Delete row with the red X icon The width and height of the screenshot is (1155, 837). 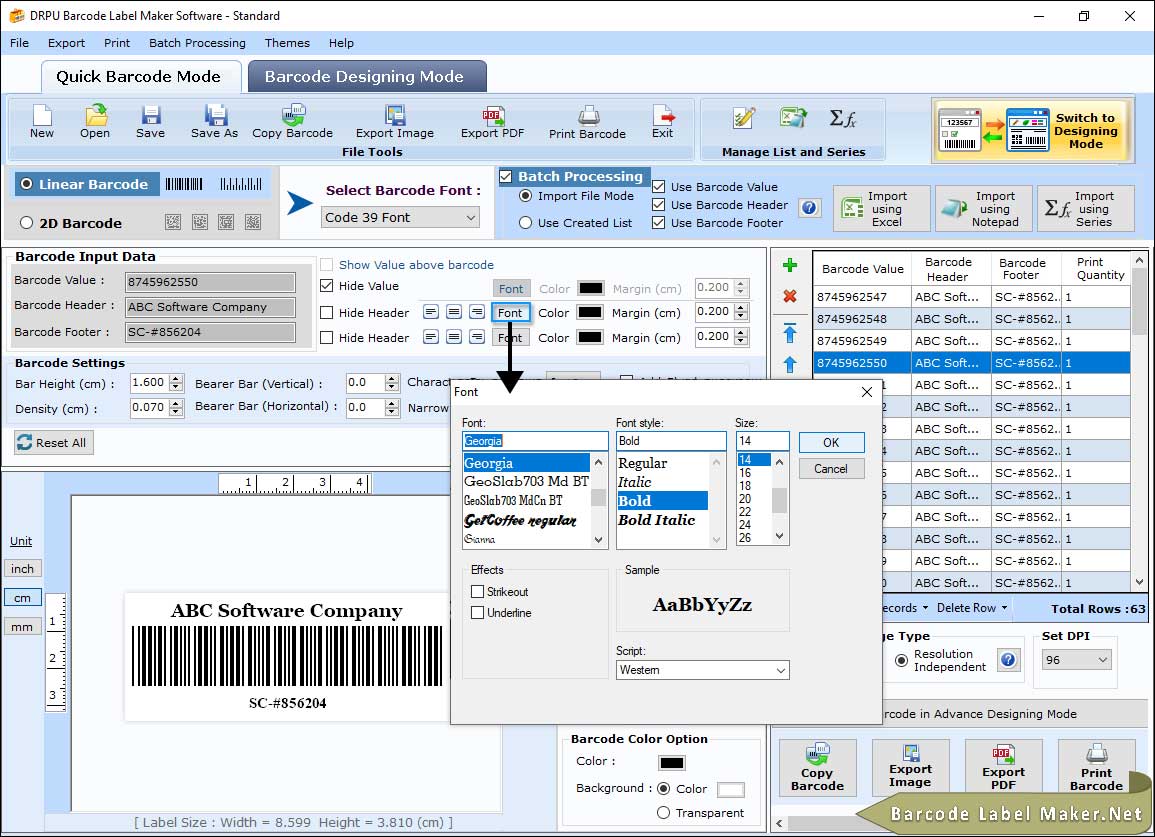coord(790,296)
